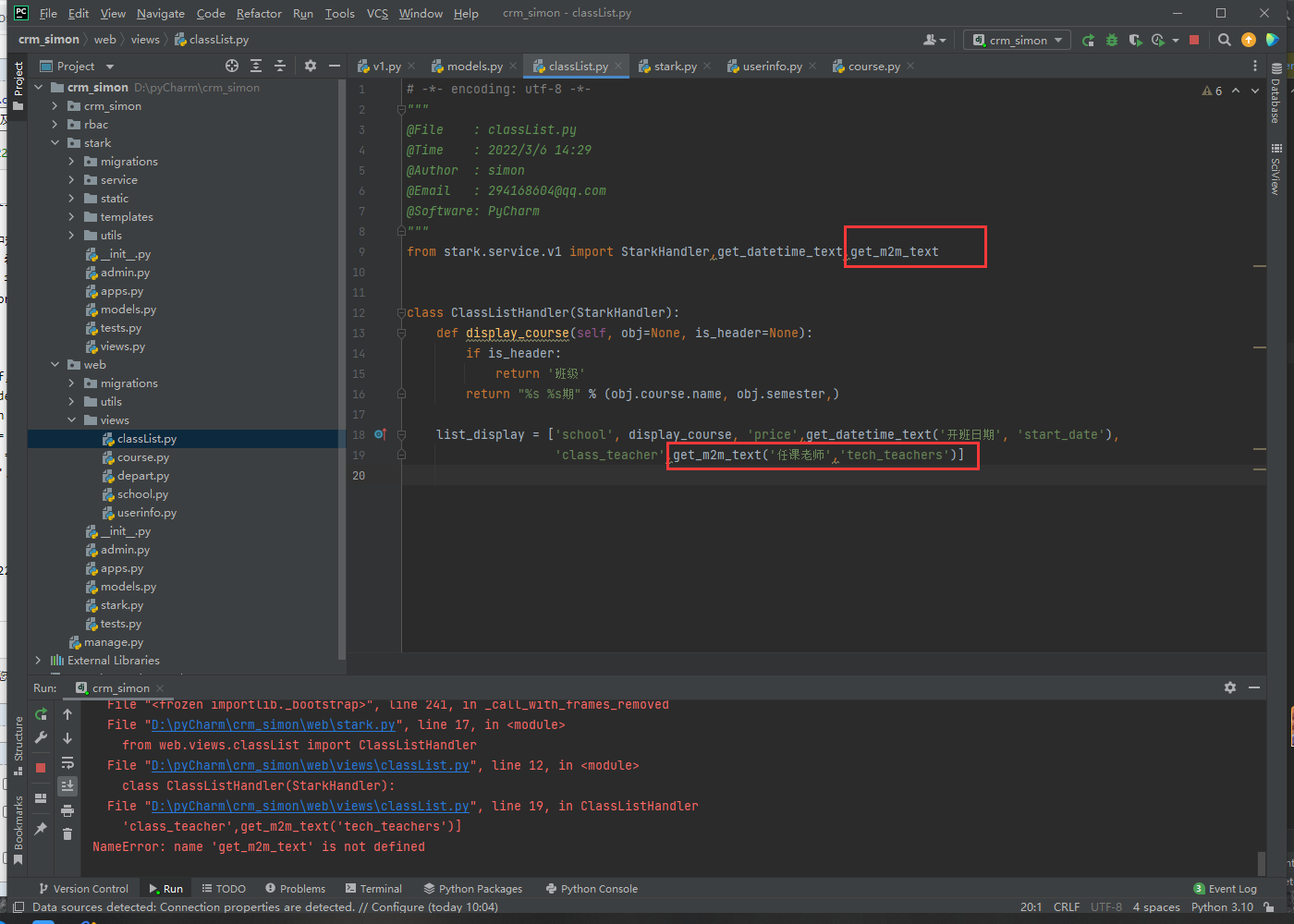Viewport: 1294px width, 924px height.
Task: Open crm_simon run configuration dropdown
Action: click(1018, 40)
